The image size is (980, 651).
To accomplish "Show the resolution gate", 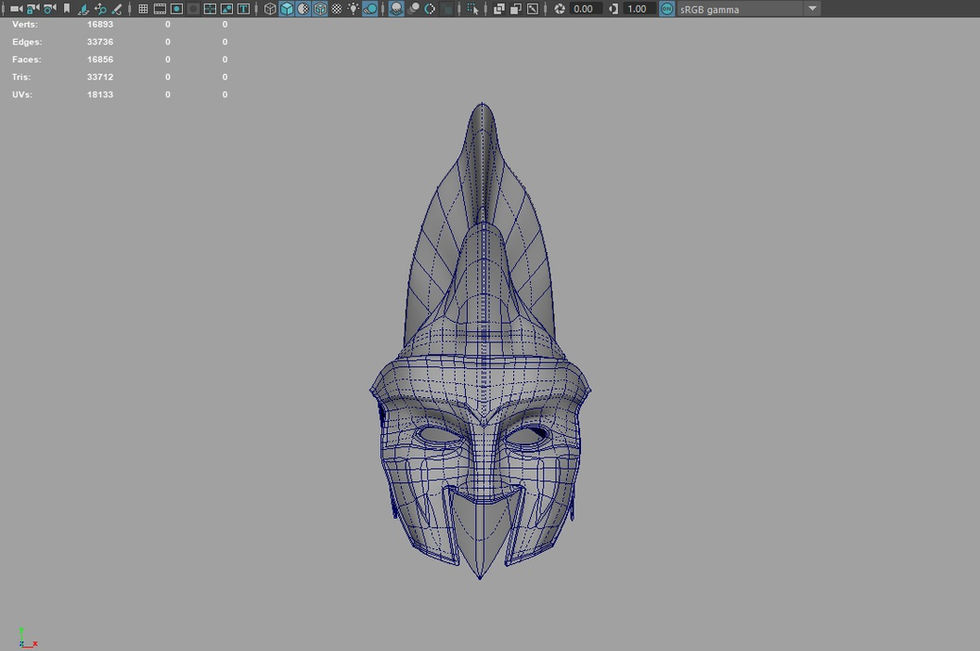I will [175, 8].
